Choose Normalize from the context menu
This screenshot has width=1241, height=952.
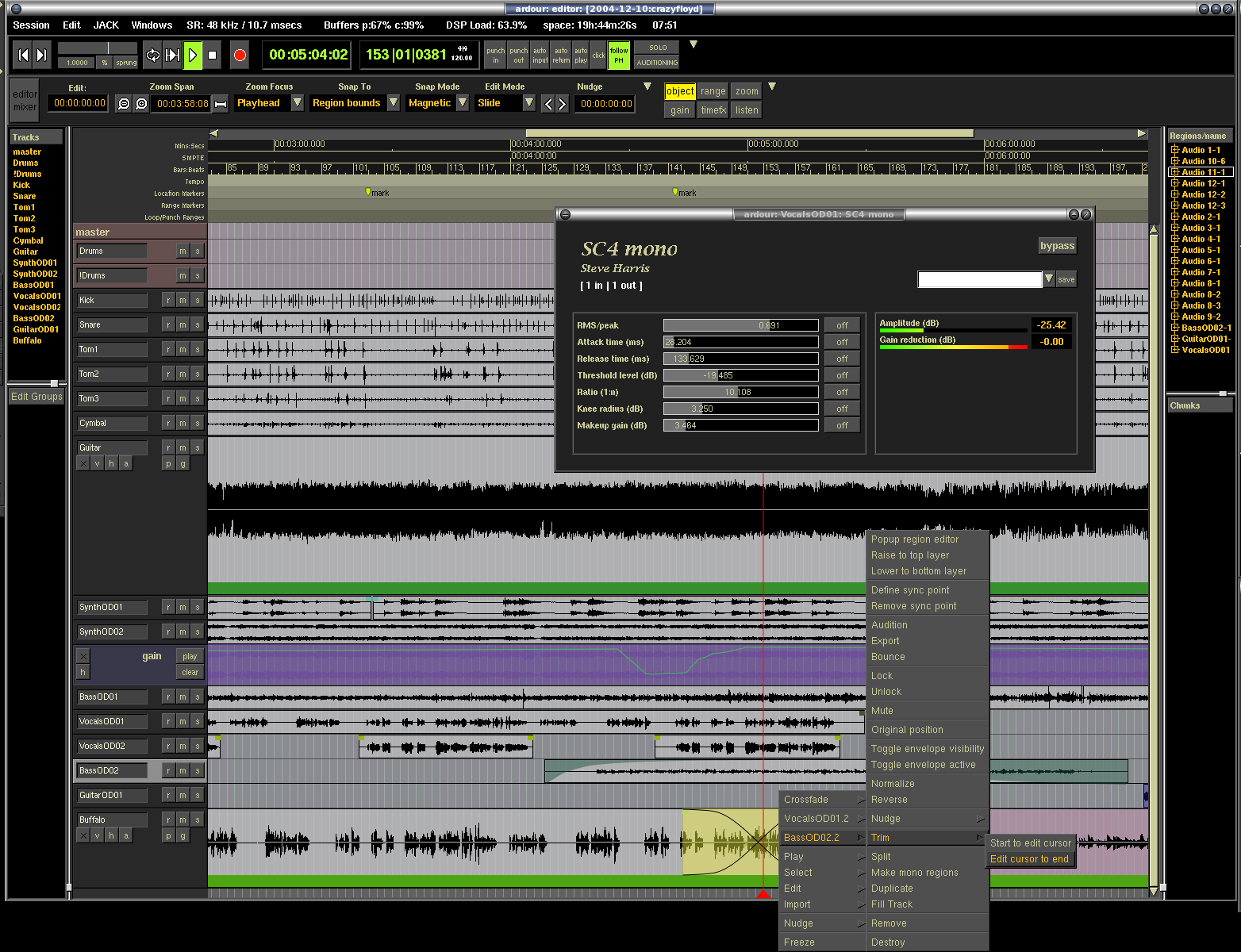coord(893,784)
